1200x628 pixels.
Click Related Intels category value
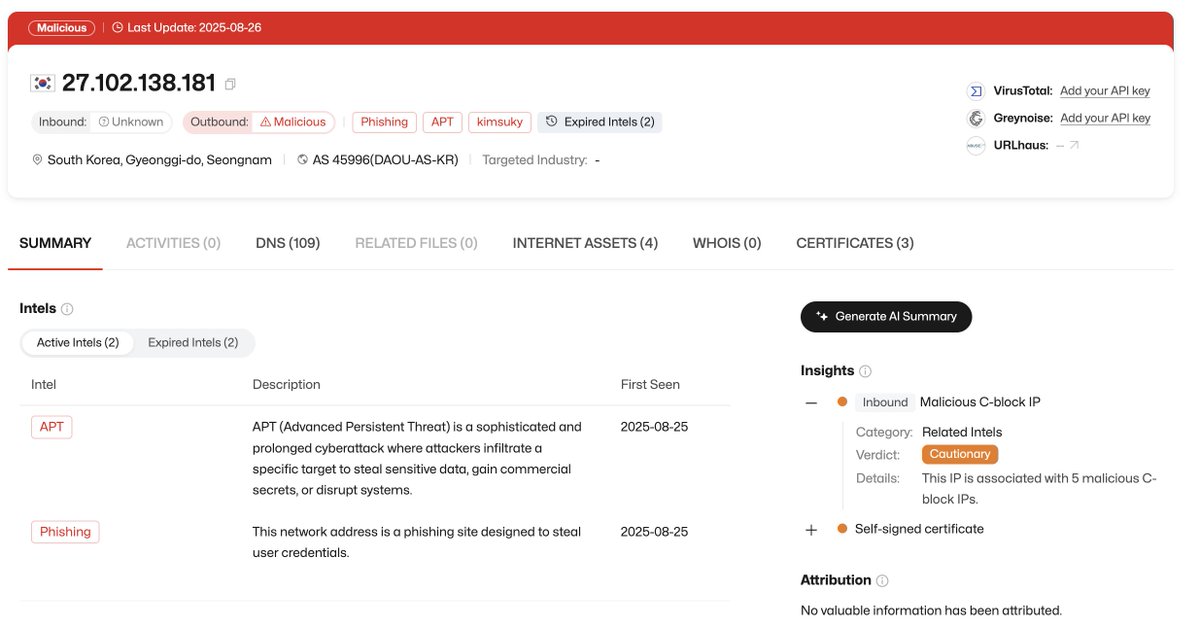962,432
